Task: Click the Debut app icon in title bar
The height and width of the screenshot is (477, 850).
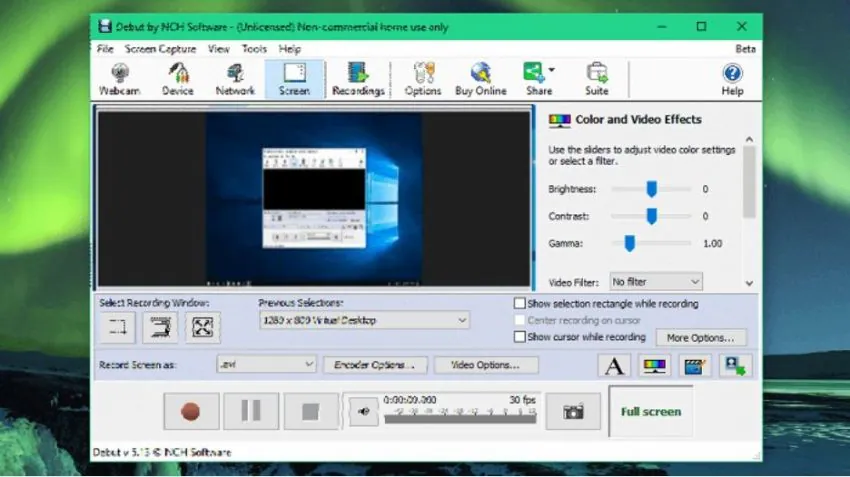Action: (x=105, y=27)
